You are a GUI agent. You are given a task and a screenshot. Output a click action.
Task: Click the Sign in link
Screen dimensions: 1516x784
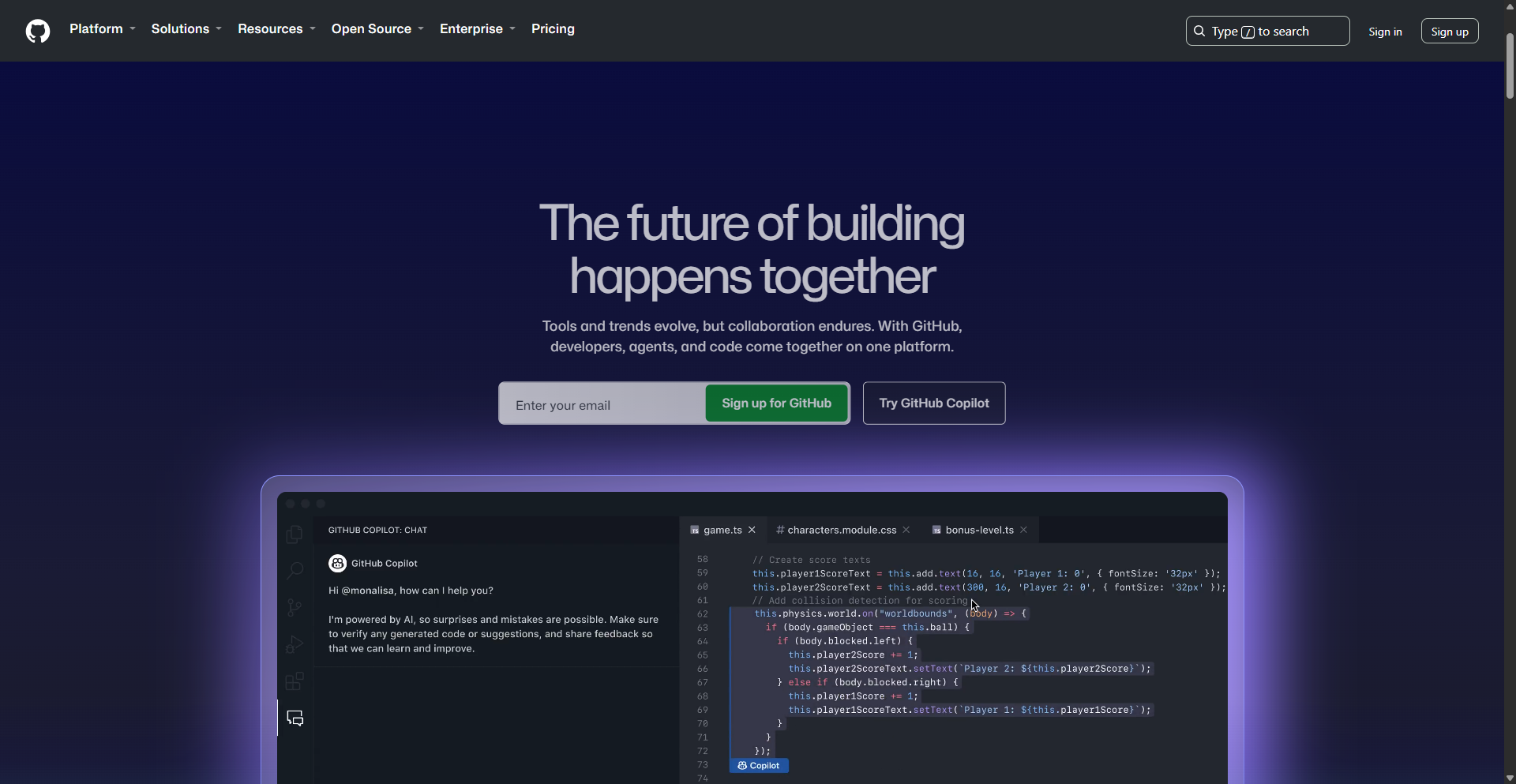[1385, 32]
